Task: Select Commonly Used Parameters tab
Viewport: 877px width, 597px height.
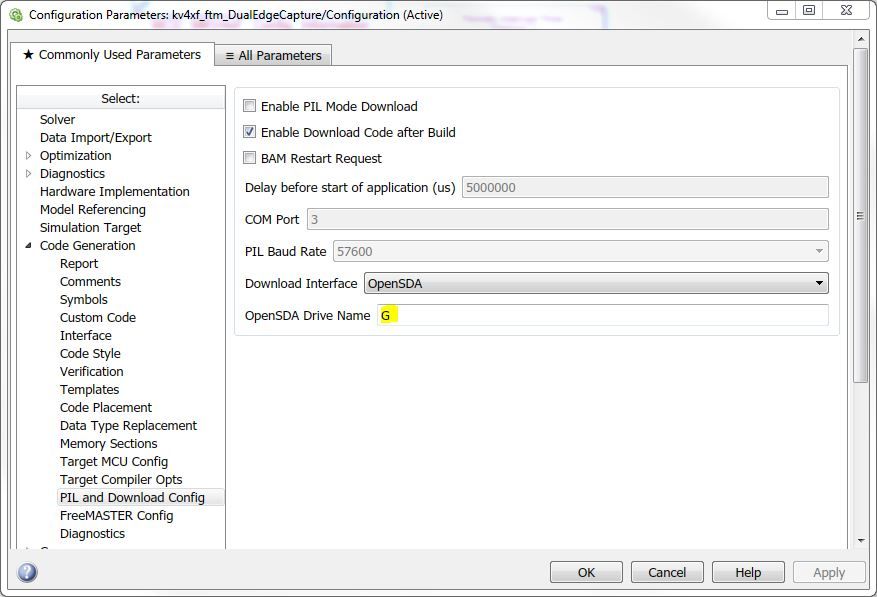Action: point(111,55)
